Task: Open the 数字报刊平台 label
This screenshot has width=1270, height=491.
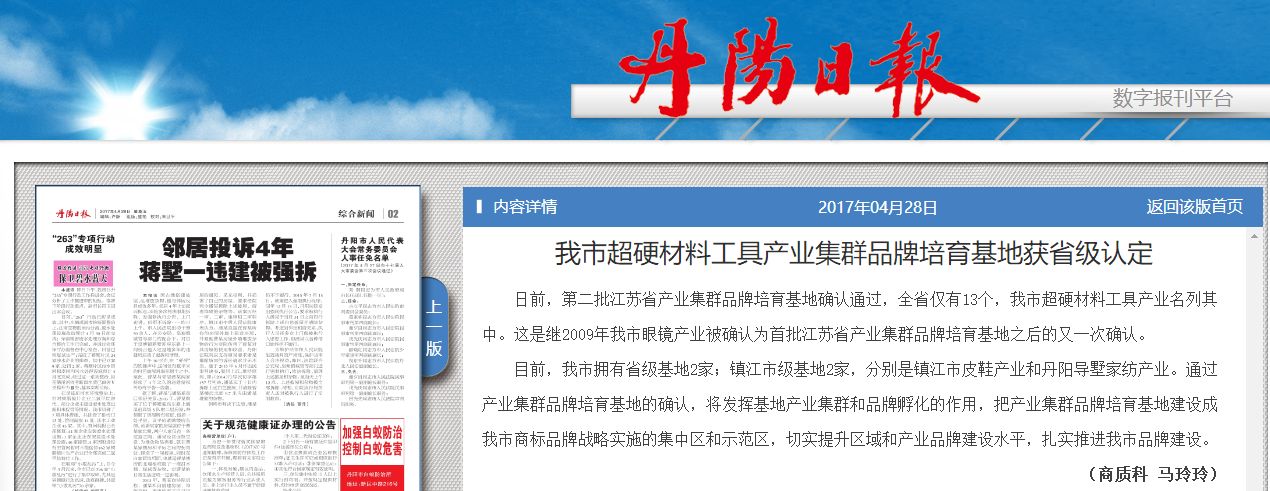Action: click(1173, 98)
